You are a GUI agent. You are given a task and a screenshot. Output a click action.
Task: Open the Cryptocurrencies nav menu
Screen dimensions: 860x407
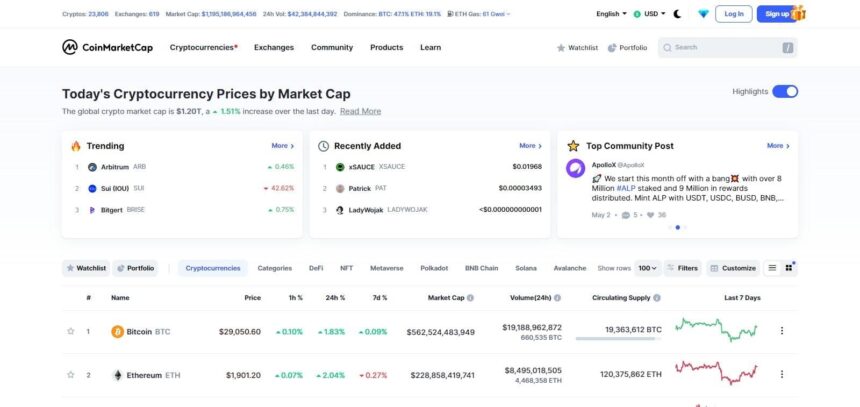tap(203, 47)
